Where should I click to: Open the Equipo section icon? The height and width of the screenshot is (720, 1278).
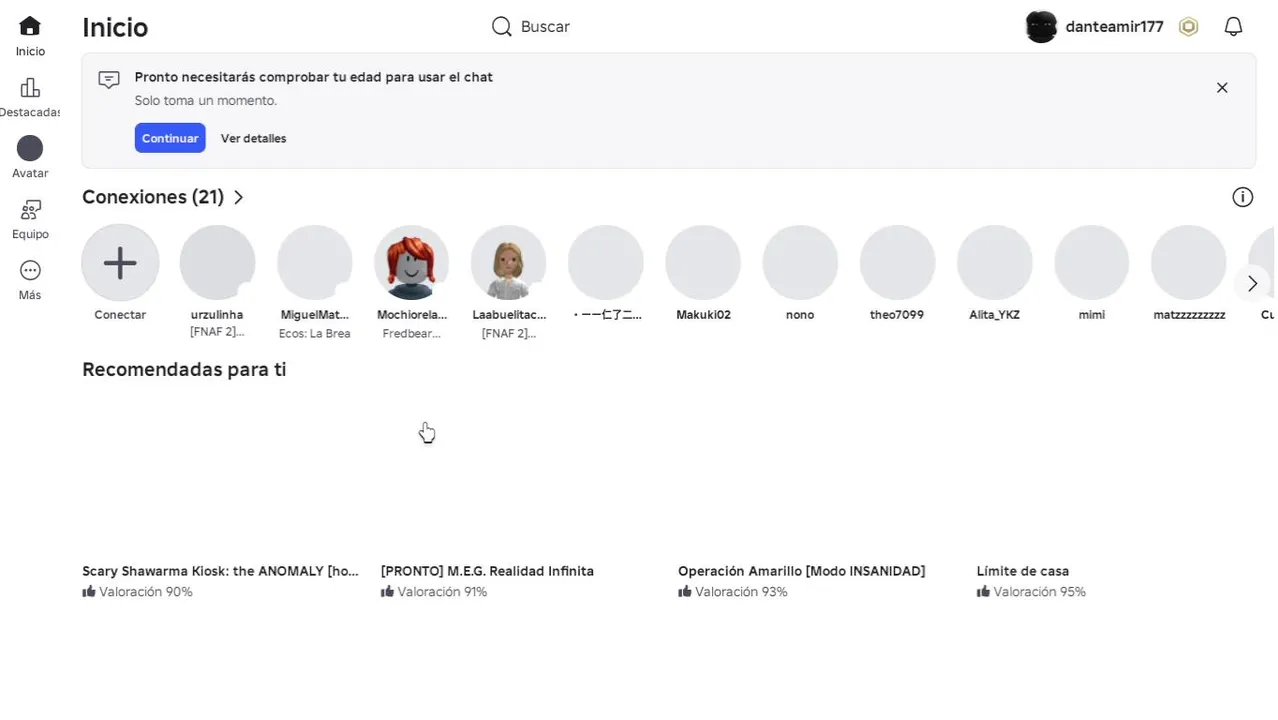(30, 210)
